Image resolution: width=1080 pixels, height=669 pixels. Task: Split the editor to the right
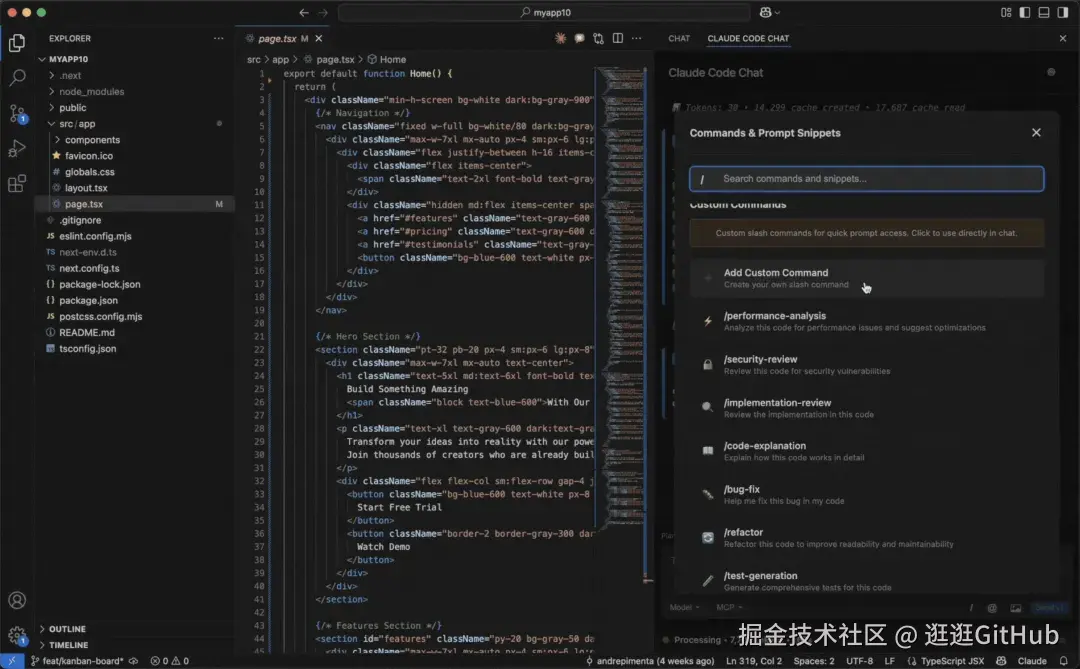618,39
